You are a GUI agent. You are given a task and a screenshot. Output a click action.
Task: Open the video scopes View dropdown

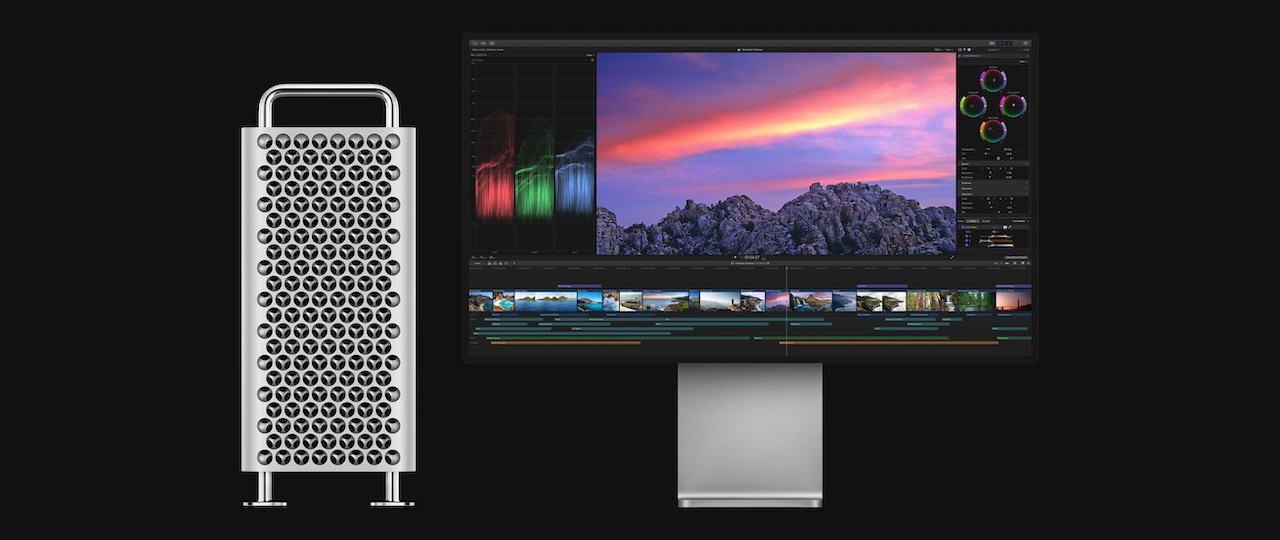click(590, 55)
